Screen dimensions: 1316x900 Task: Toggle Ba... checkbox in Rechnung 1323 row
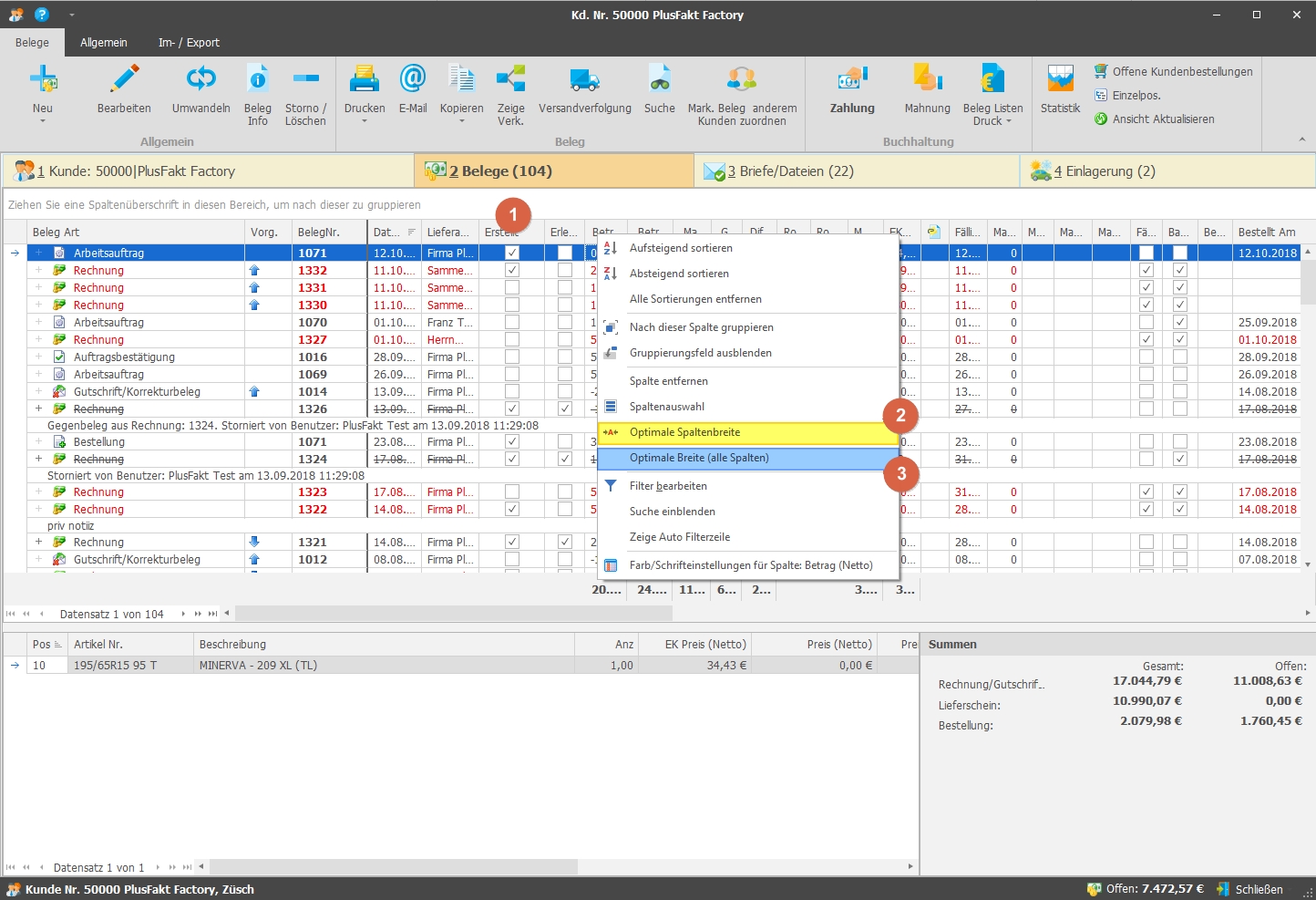point(1180,491)
